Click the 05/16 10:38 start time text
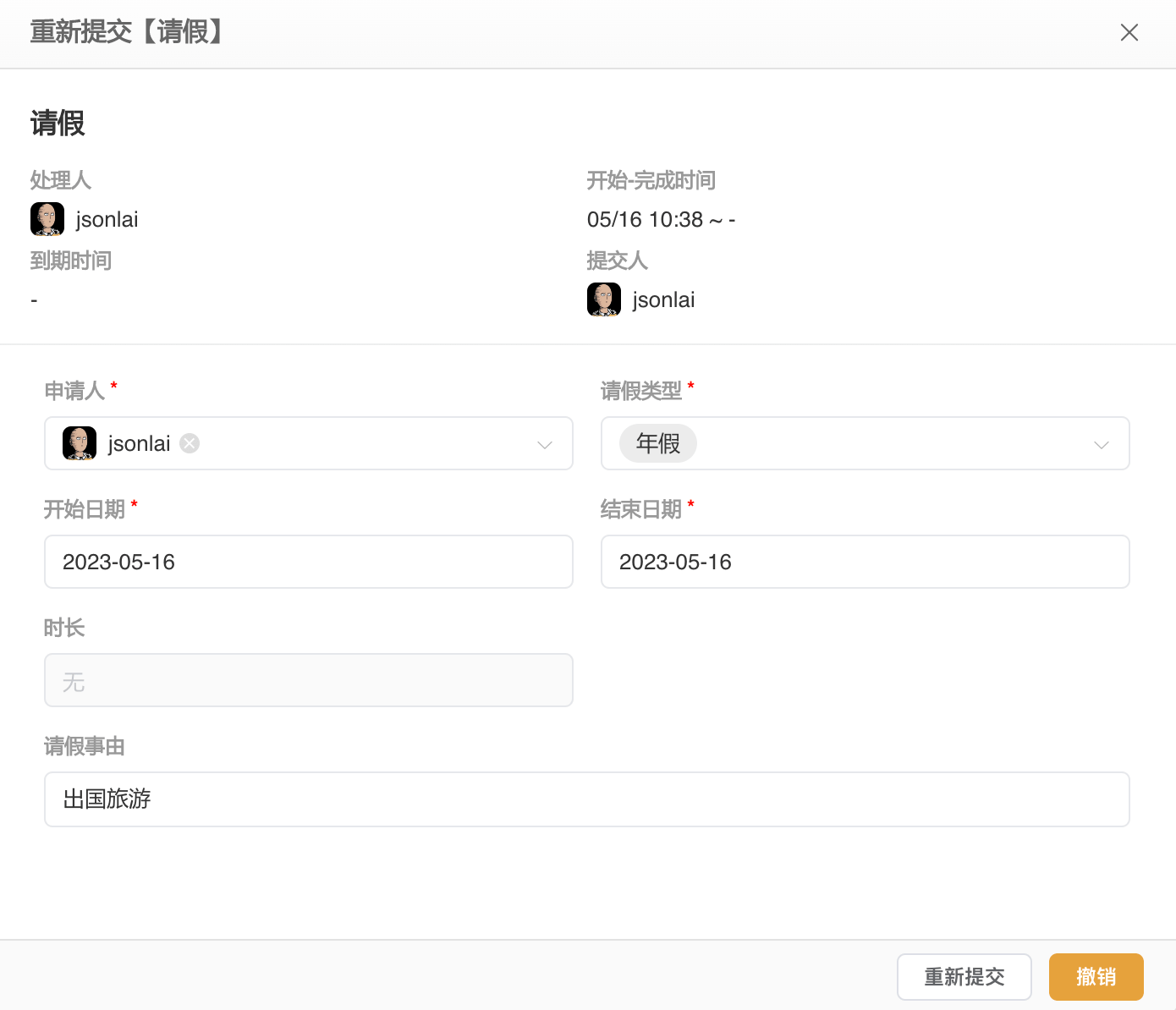 pyautogui.click(x=646, y=219)
